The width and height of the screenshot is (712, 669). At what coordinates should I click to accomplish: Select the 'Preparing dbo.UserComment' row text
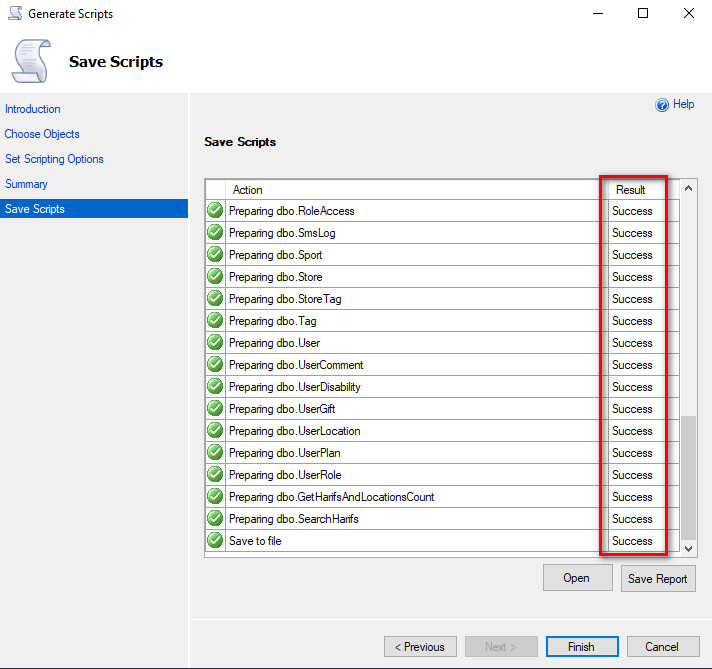point(296,365)
